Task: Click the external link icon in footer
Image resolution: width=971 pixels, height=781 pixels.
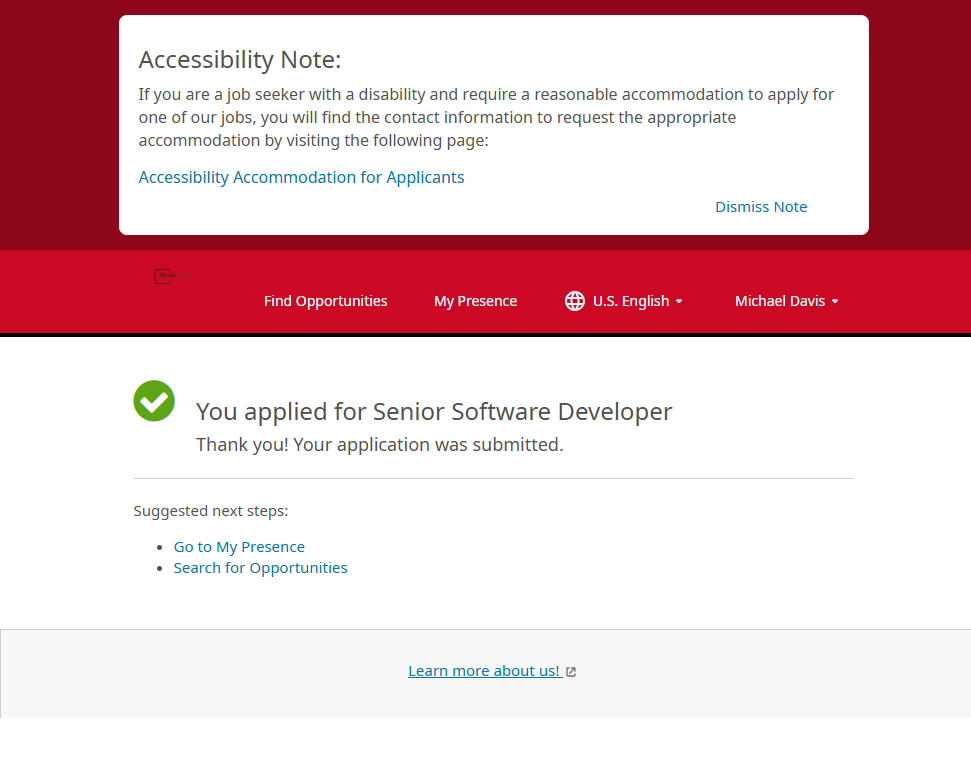Action: [x=571, y=672]
